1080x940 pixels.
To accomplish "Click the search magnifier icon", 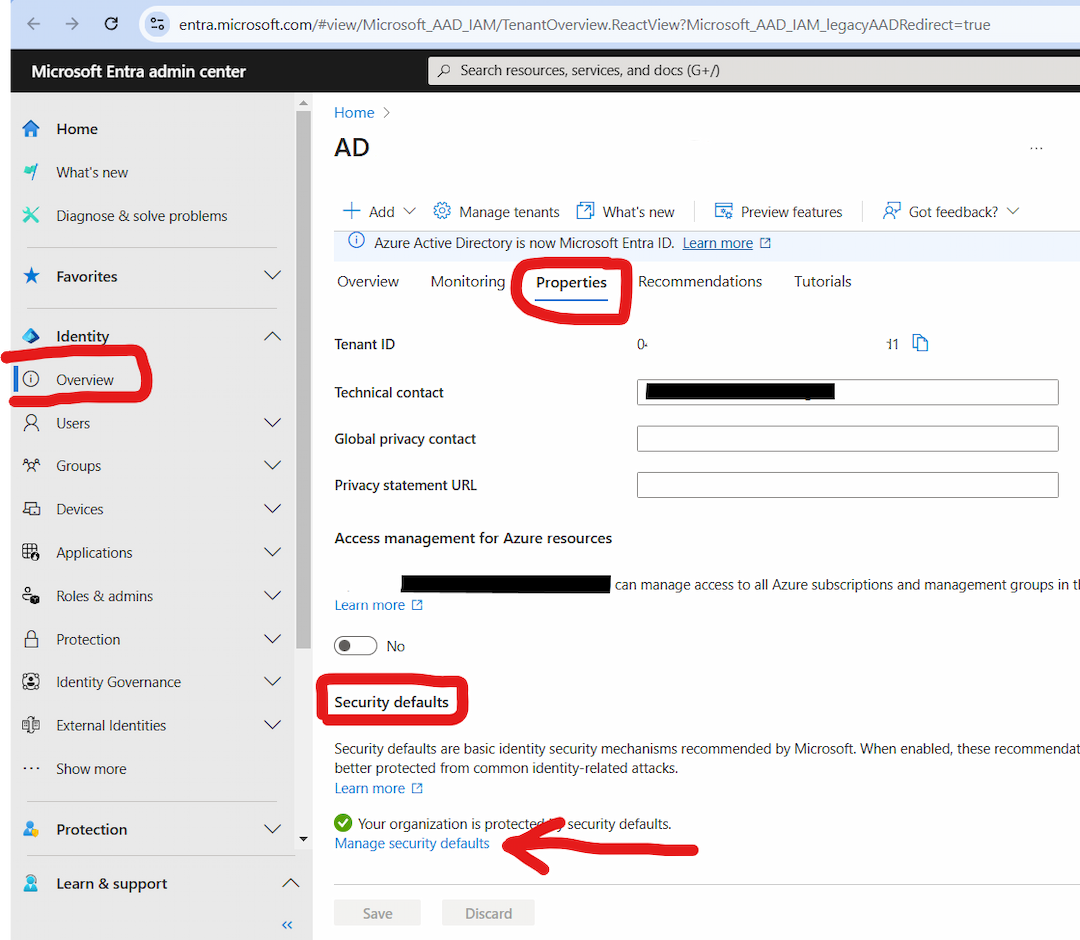I will (444, 70).
